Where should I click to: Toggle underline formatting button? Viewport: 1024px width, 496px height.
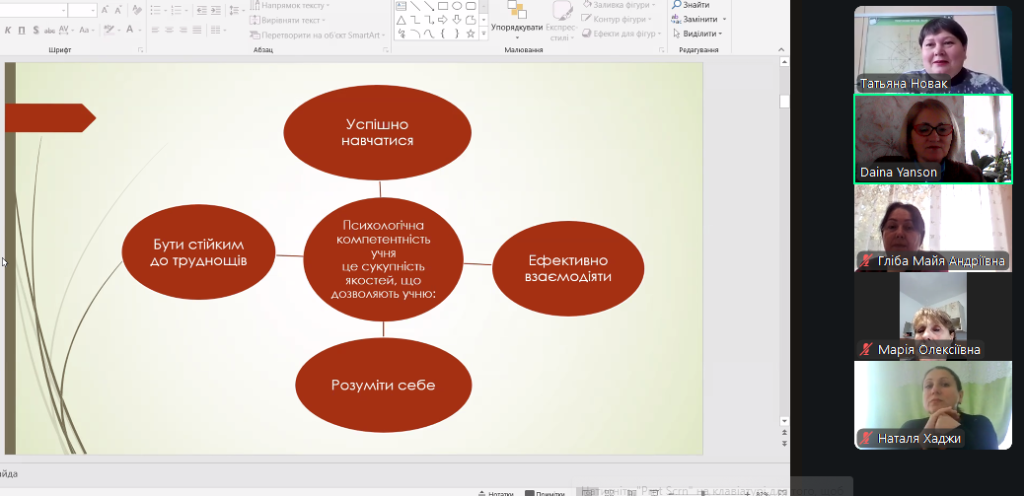tap(21, 30)
